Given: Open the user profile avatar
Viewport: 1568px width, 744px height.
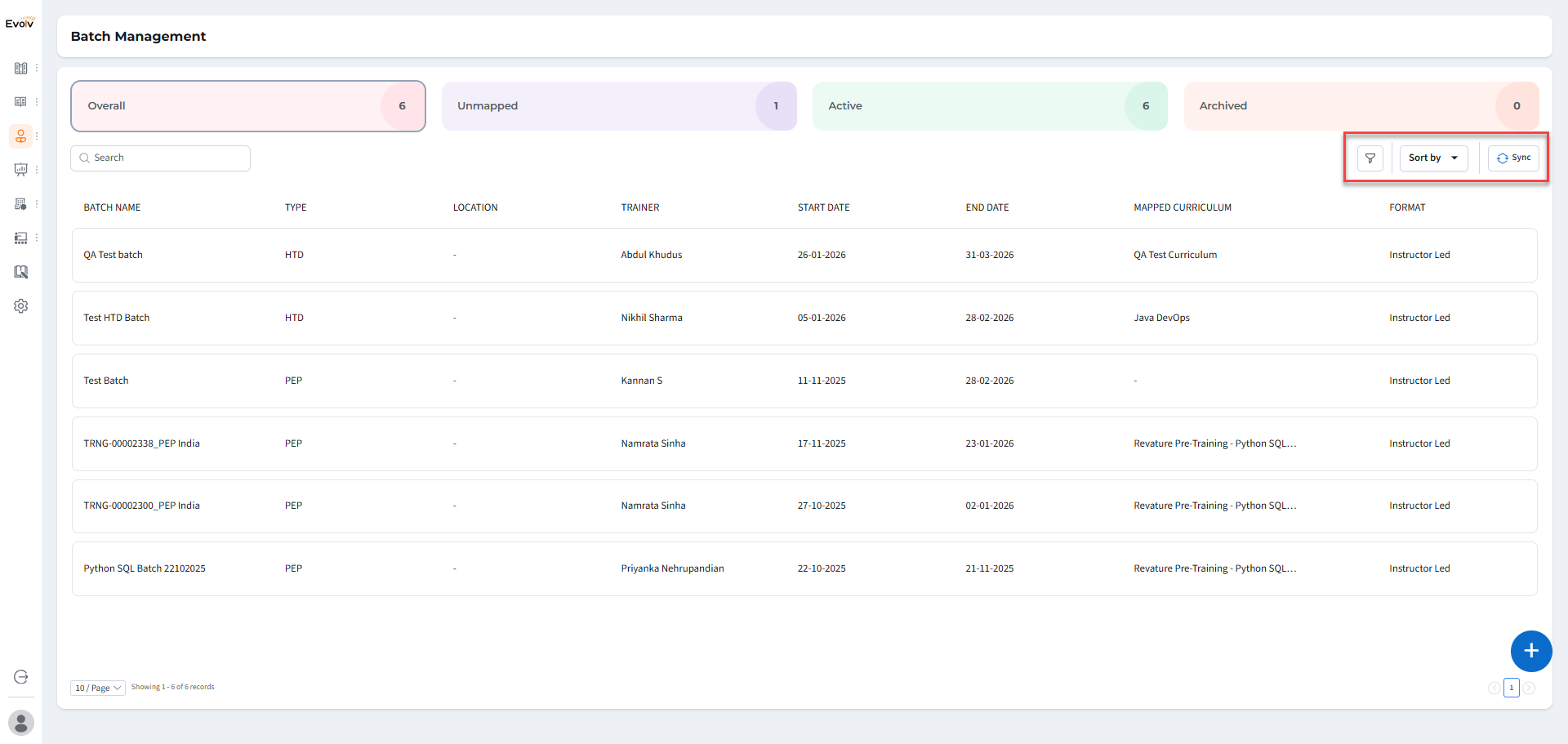Looking at the screenshot, I should click(21, 723).
